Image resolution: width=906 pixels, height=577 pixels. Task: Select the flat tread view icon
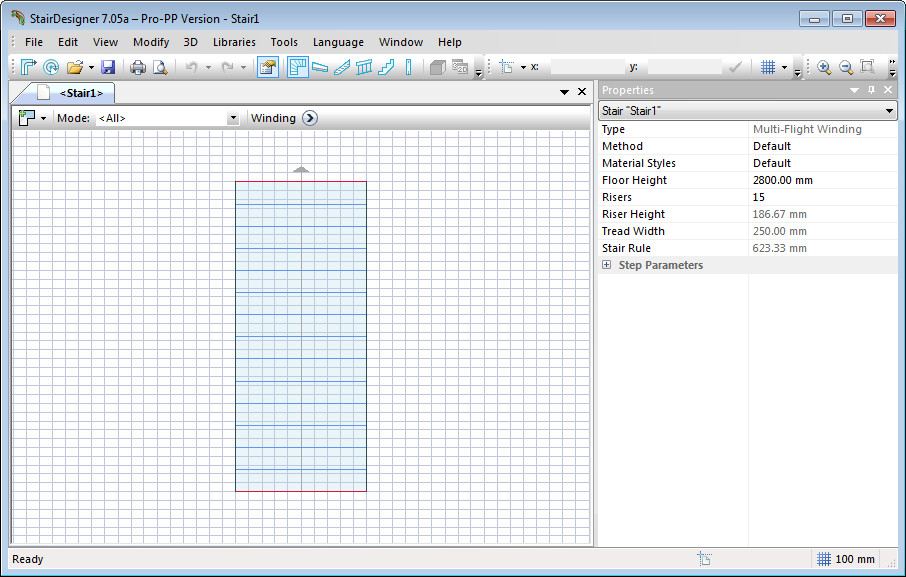[x=320, y=67]
